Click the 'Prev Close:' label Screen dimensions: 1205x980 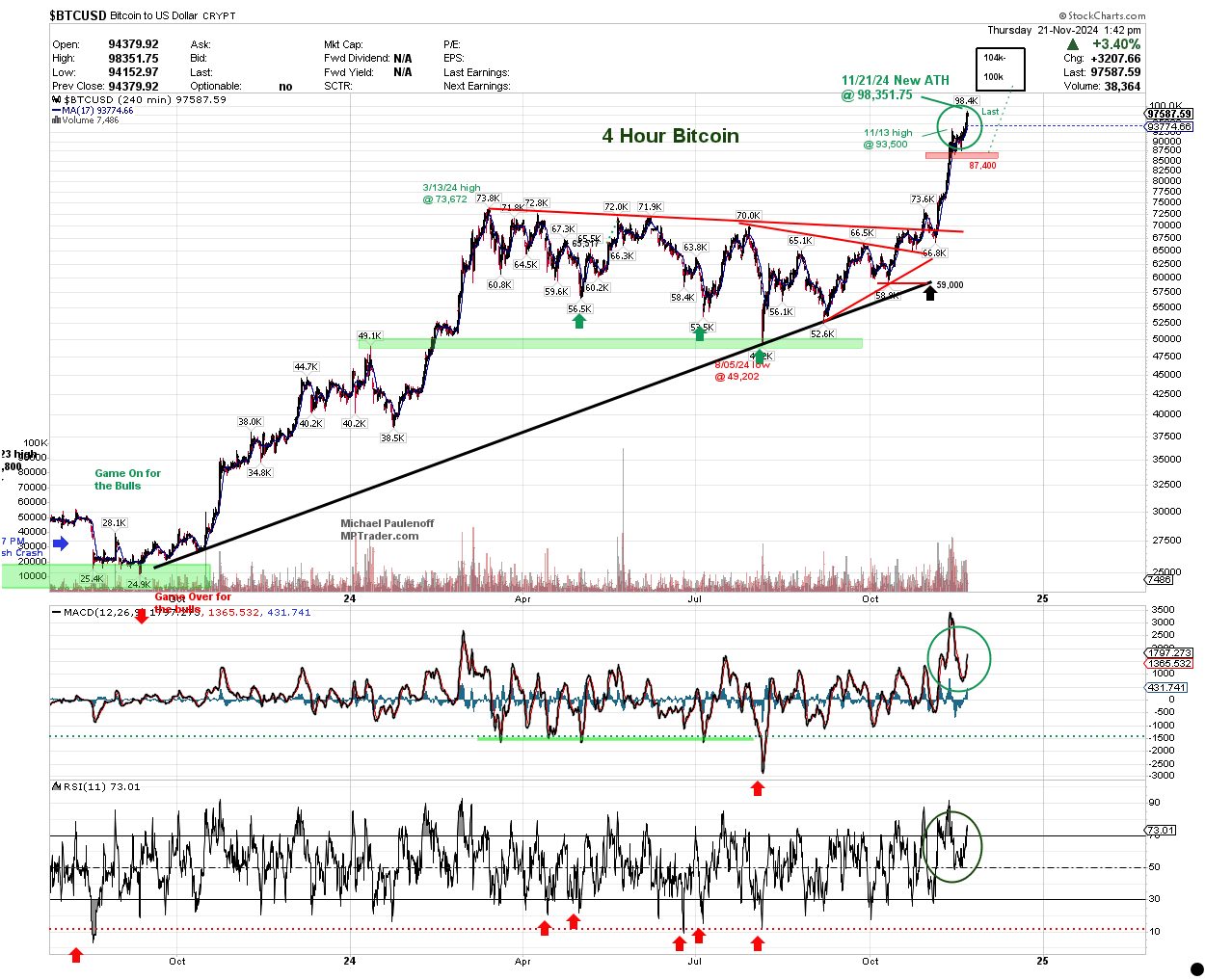[x=77, y=86]
